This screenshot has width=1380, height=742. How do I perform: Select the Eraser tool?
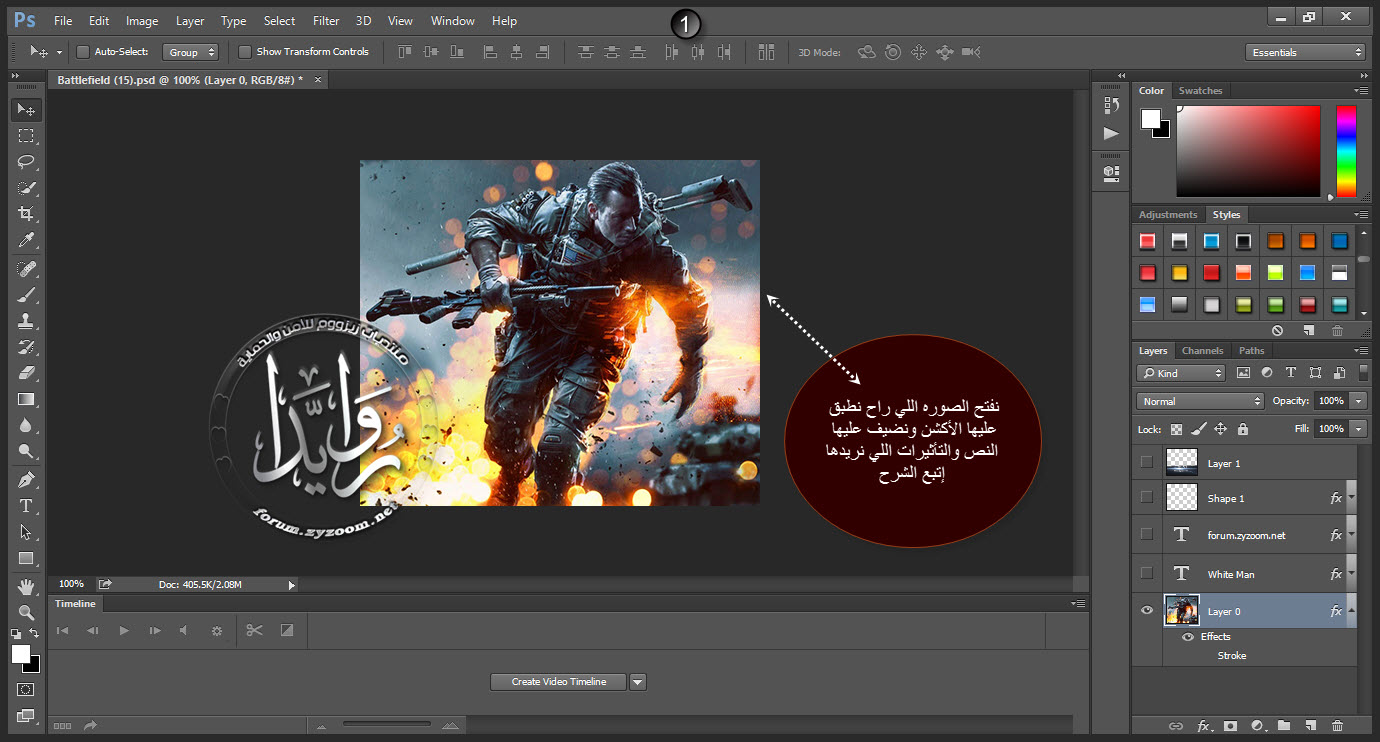pos(26,373)
